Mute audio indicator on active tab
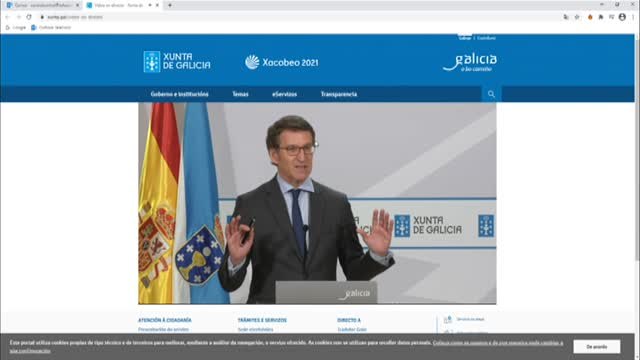The width and height of the screenshot is (640, 360). coord(150,5)
